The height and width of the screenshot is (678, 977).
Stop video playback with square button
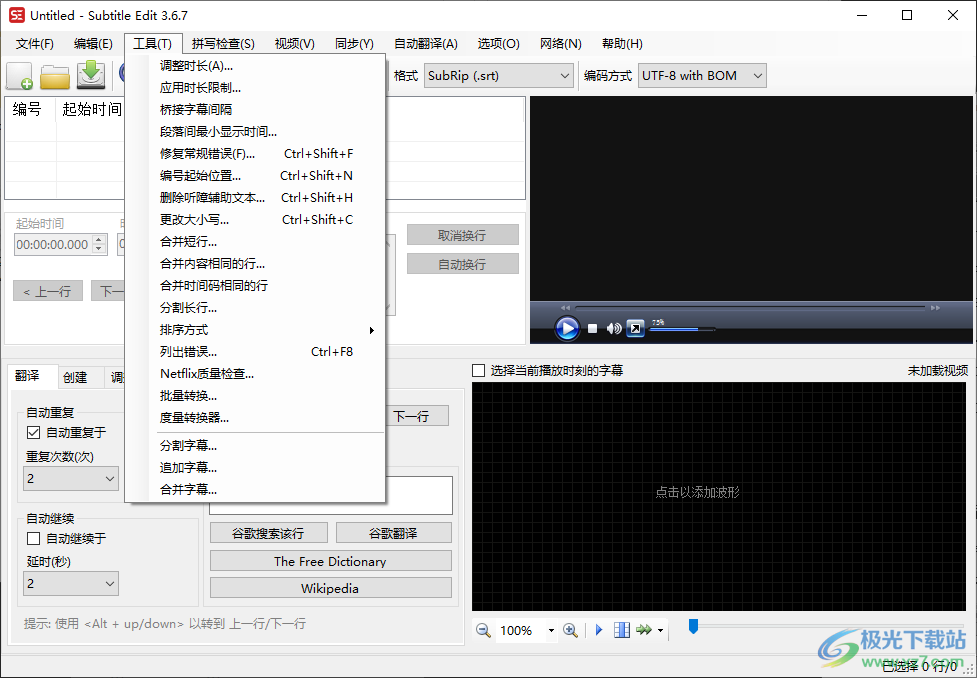tap(593, 328)
